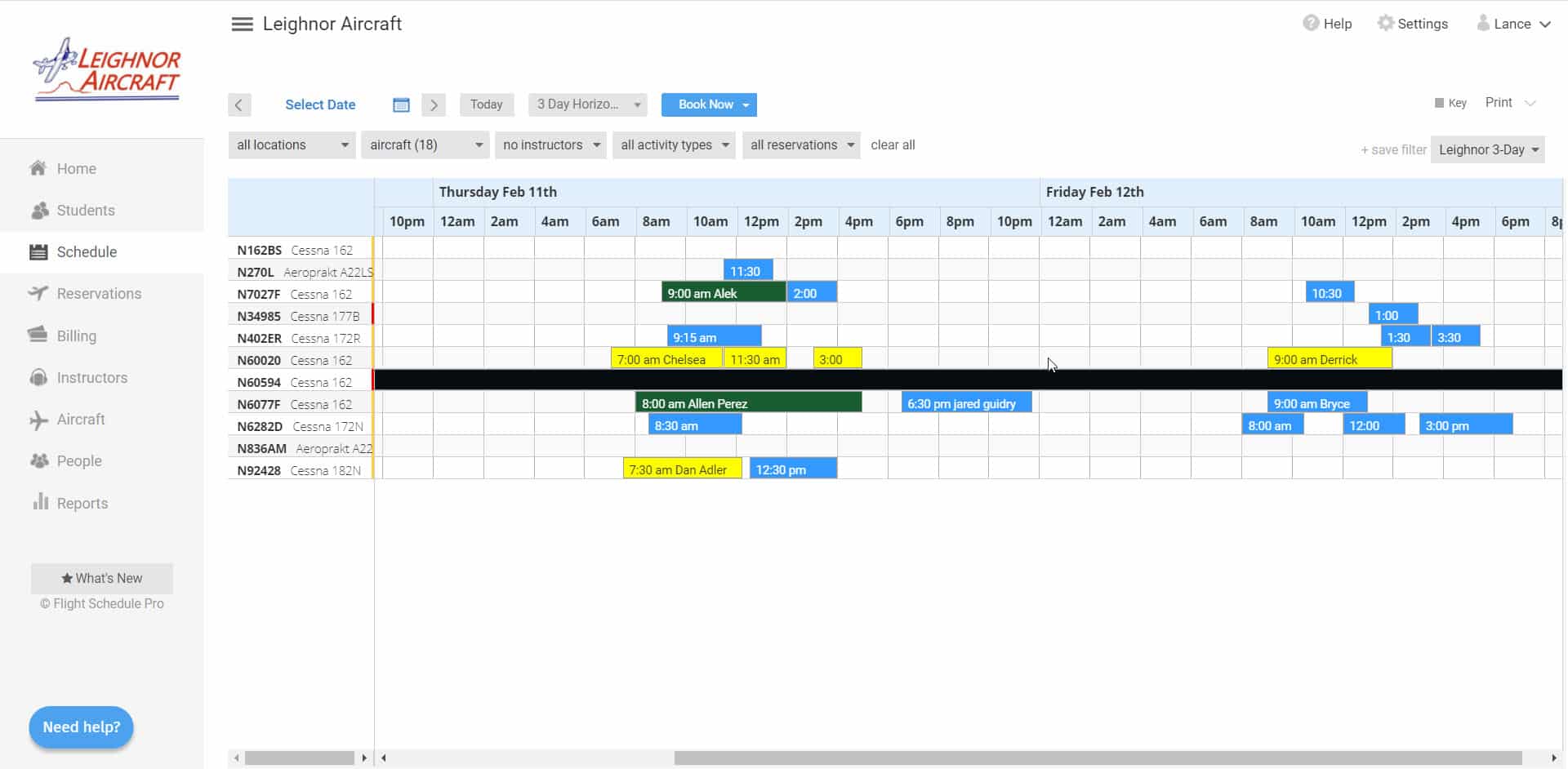
Task: Show the schedule Key legend
Action: (x=1450, y=103)
